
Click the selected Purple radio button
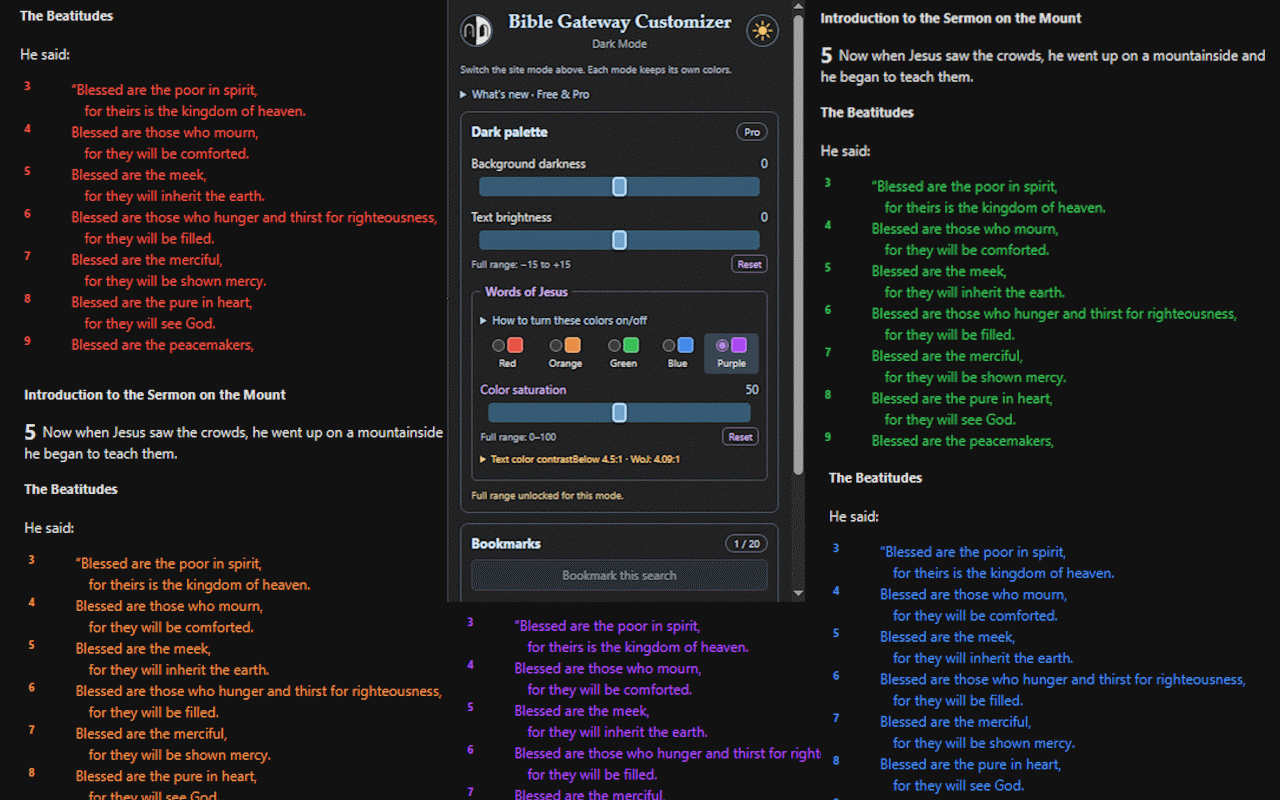pos(722,346)
